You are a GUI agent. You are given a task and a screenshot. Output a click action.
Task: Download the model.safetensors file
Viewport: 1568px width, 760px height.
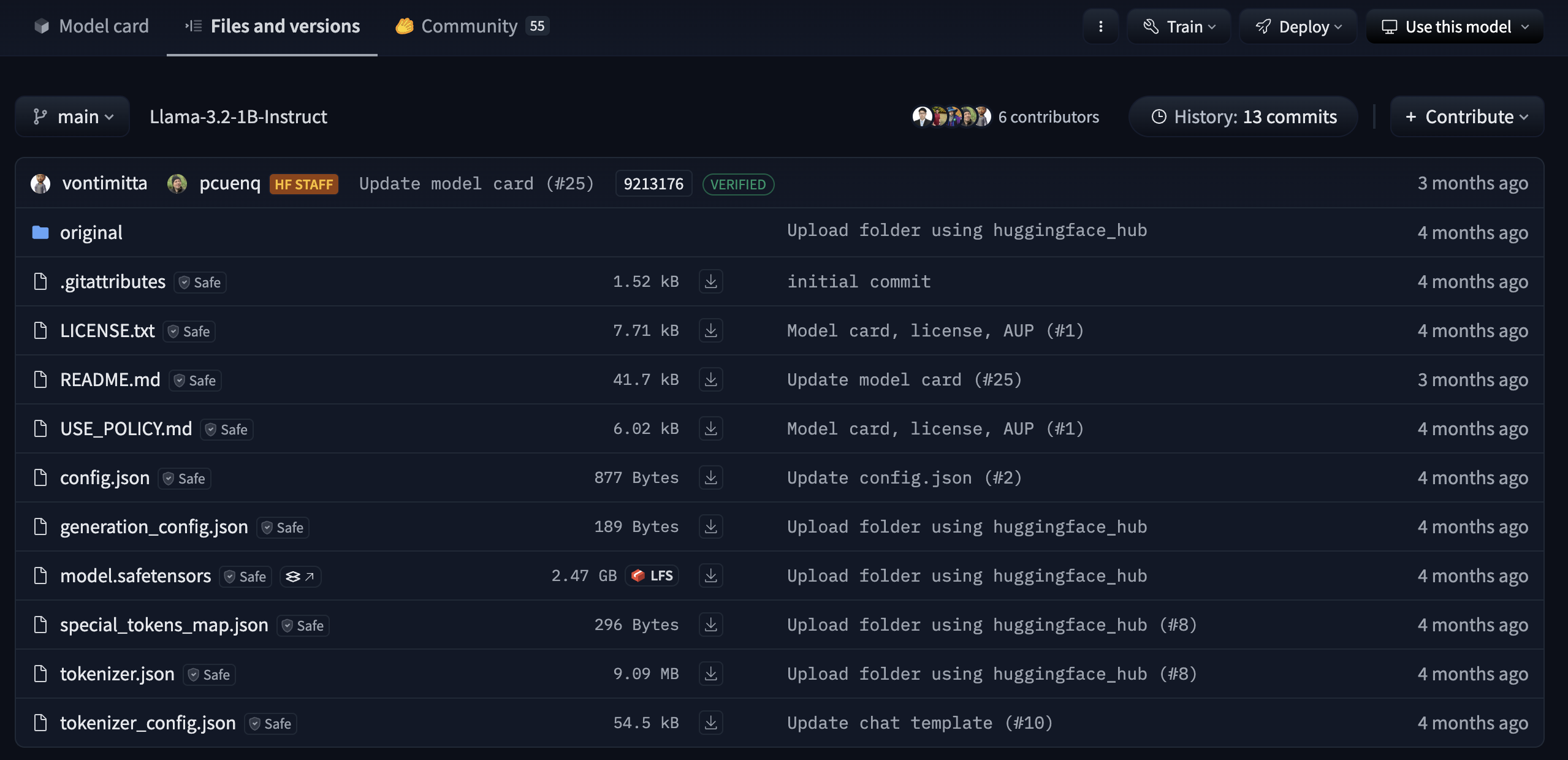tap(710, 576)
